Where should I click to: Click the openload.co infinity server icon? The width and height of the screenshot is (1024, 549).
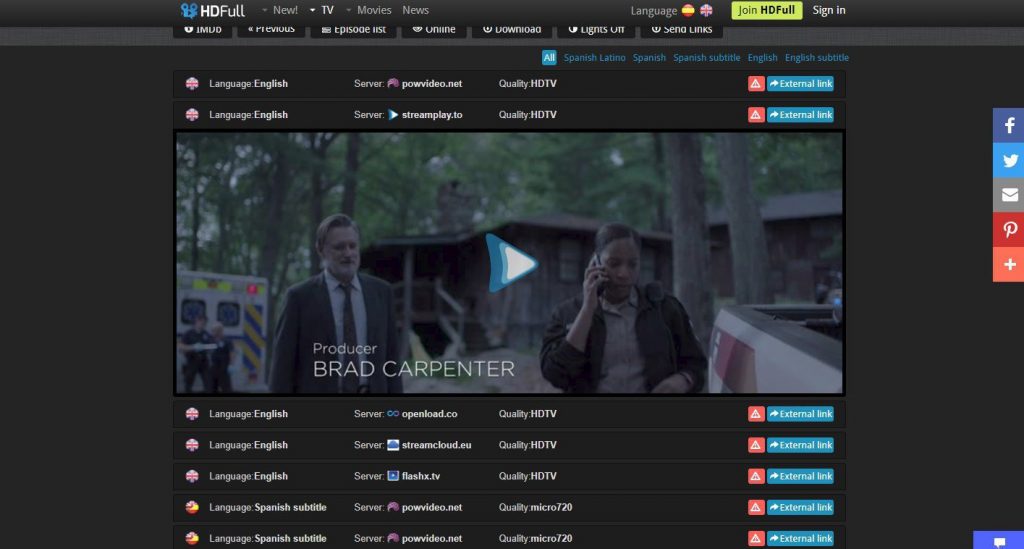pos(392,414)
